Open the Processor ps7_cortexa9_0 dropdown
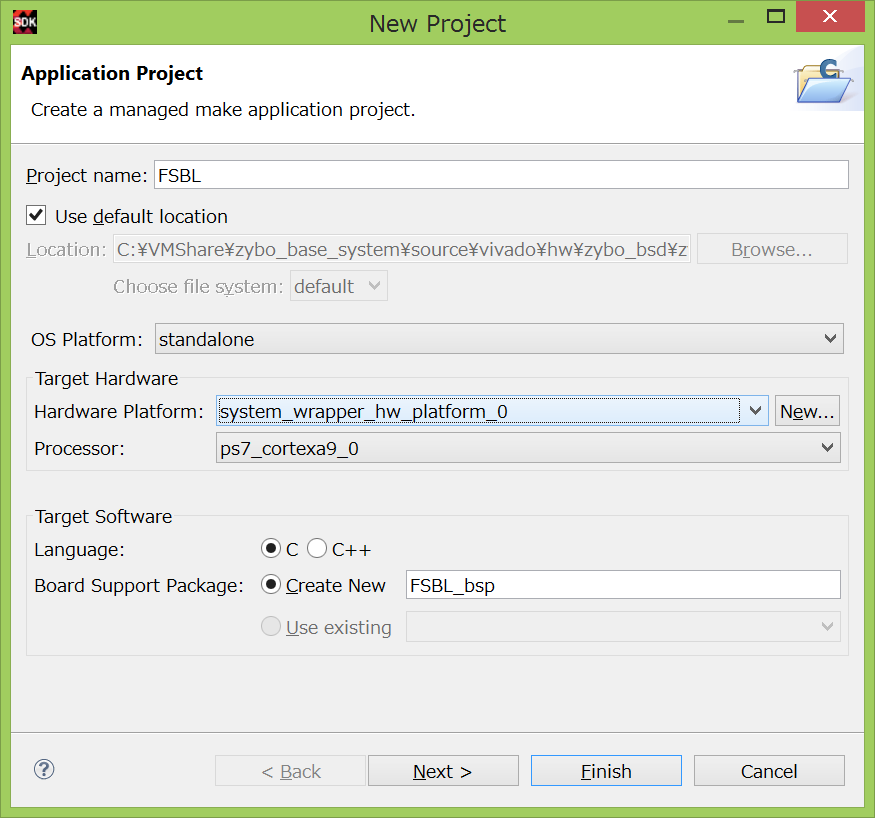 (528, 448)
